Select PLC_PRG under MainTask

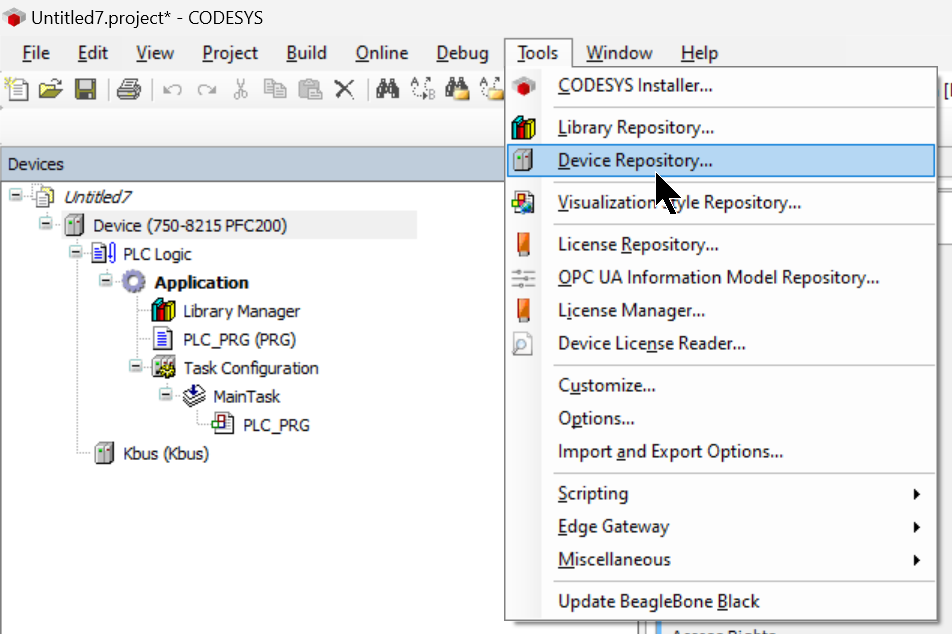(x=276, y=425)
